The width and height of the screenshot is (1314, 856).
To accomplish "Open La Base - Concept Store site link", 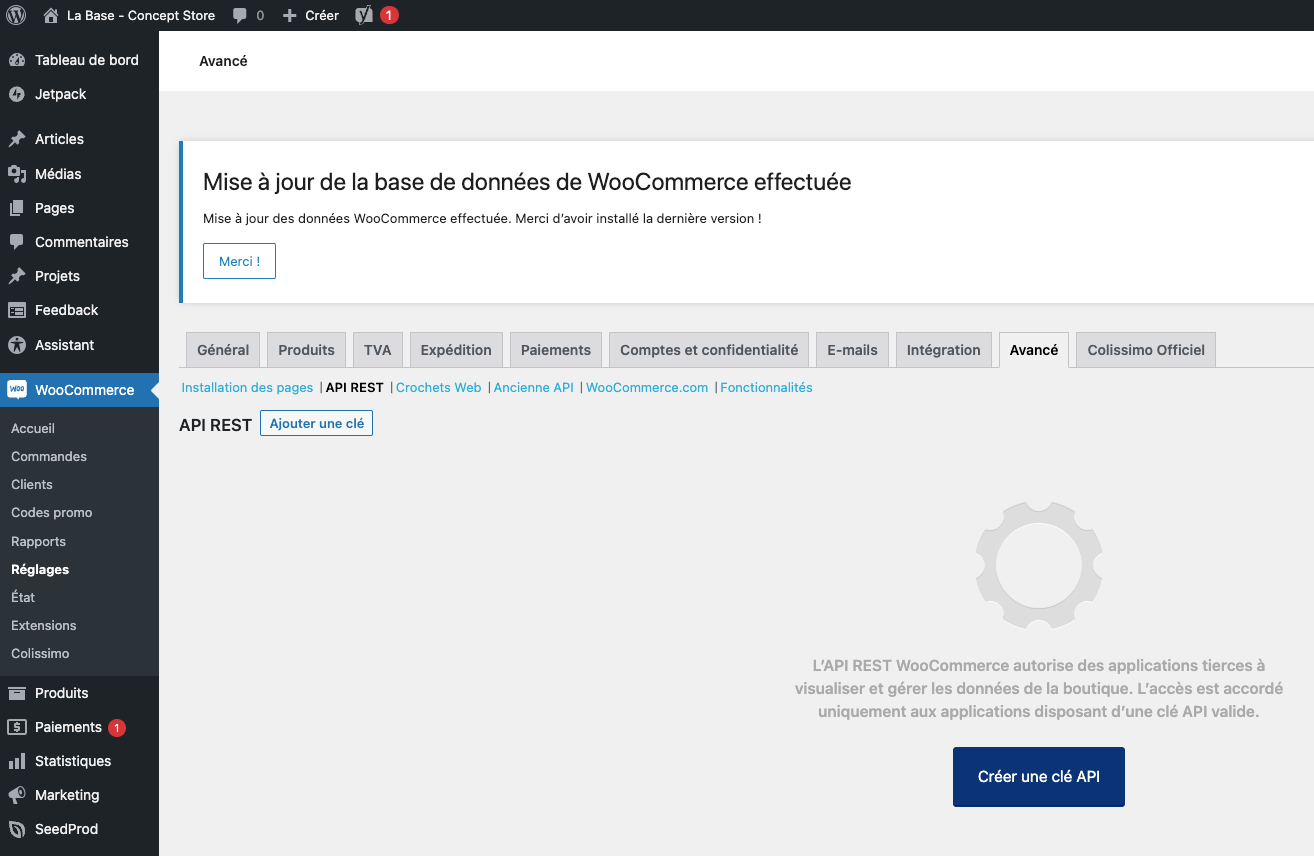I will [141, 15].
